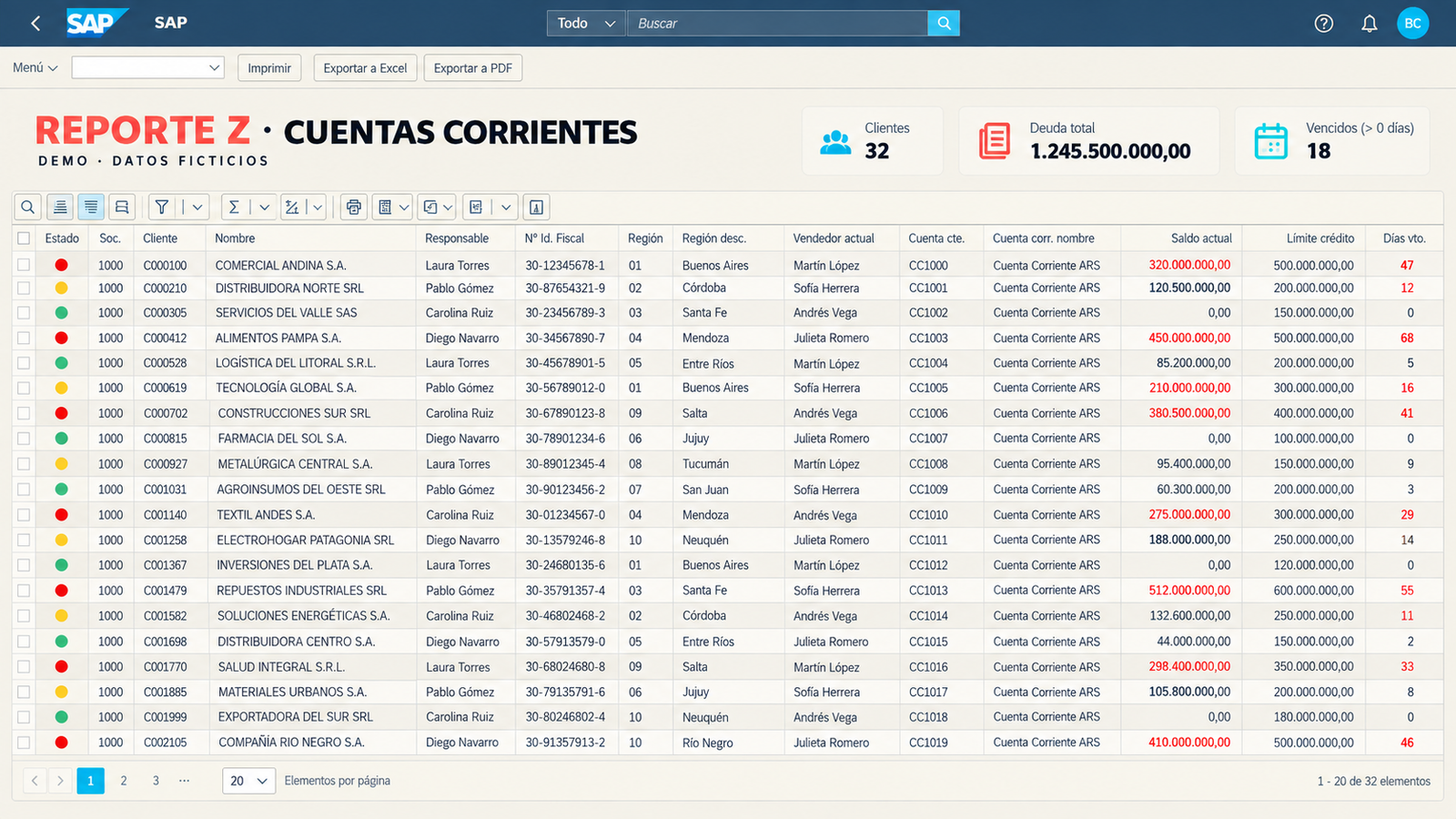Image resolution: width=1456 pixels, height=819 pixels.
Task: Check the COMPAÑÍA RIO NEGRO S.A. checkbox
Action: click(24, 743)
